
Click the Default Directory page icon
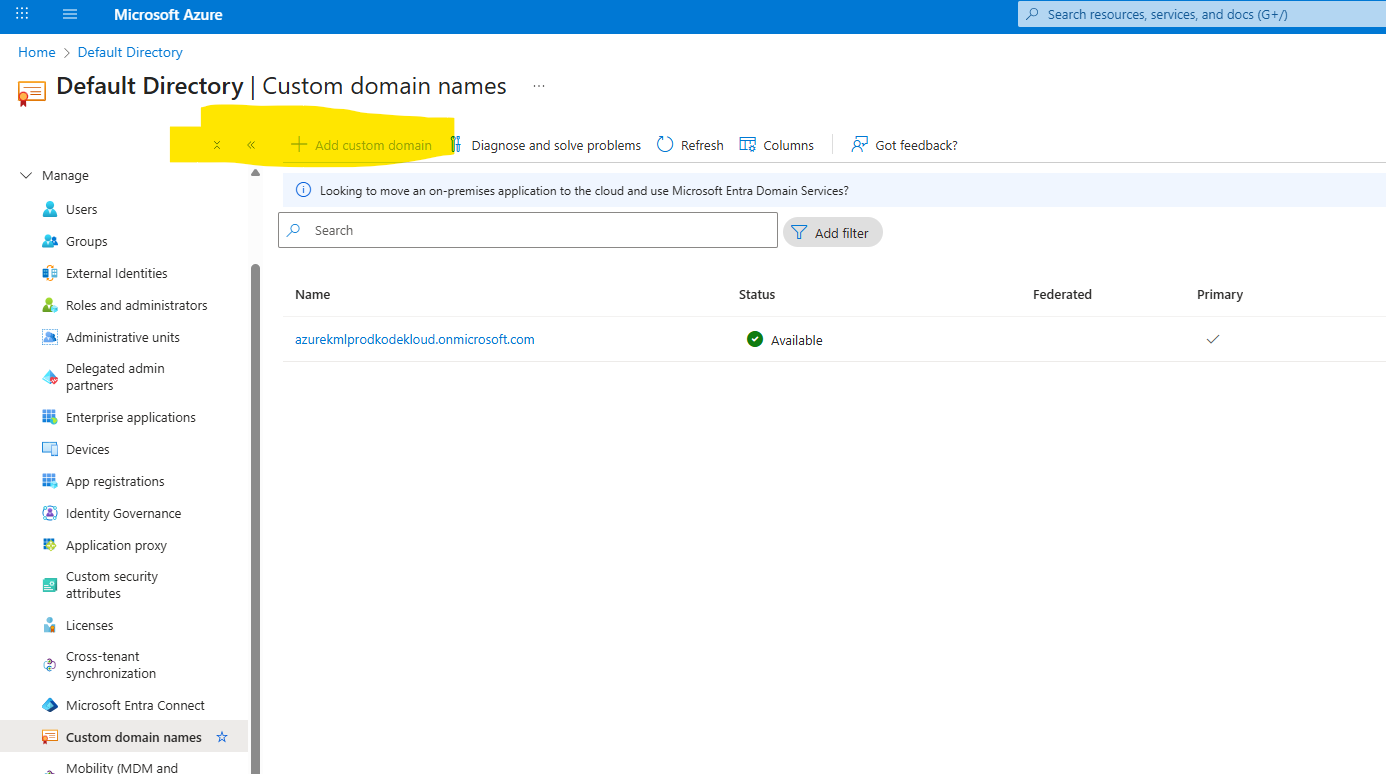click(x=32, y=93)
